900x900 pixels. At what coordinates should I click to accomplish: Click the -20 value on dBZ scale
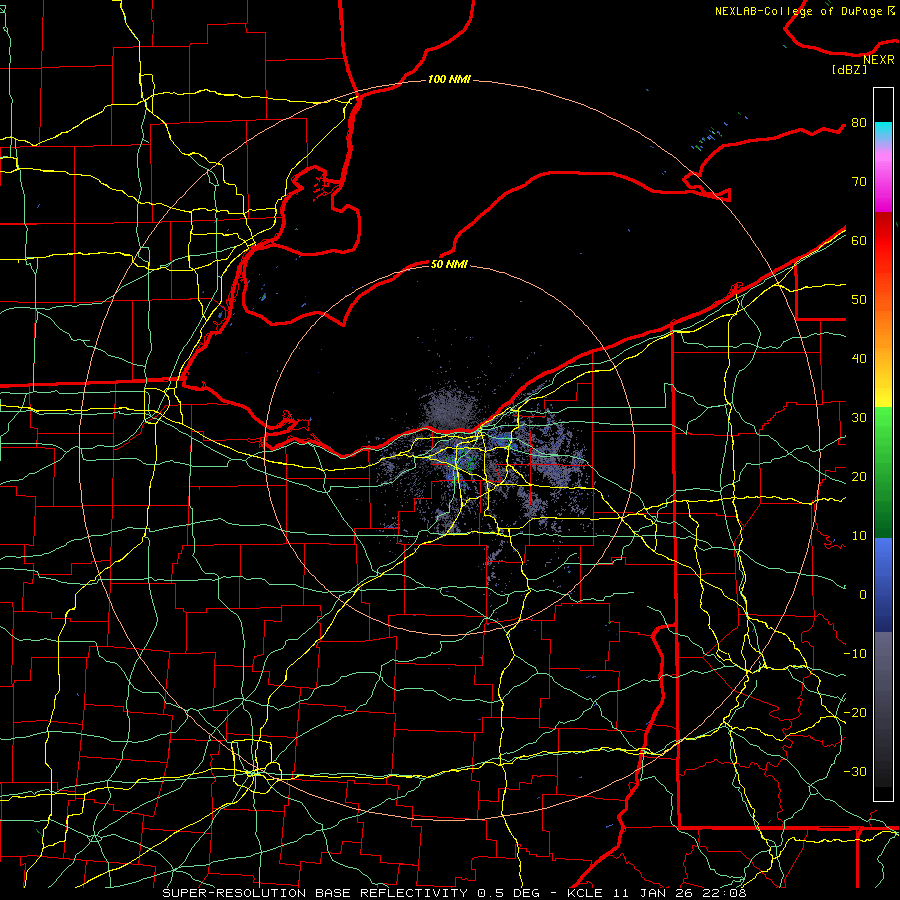pos(855,712)
